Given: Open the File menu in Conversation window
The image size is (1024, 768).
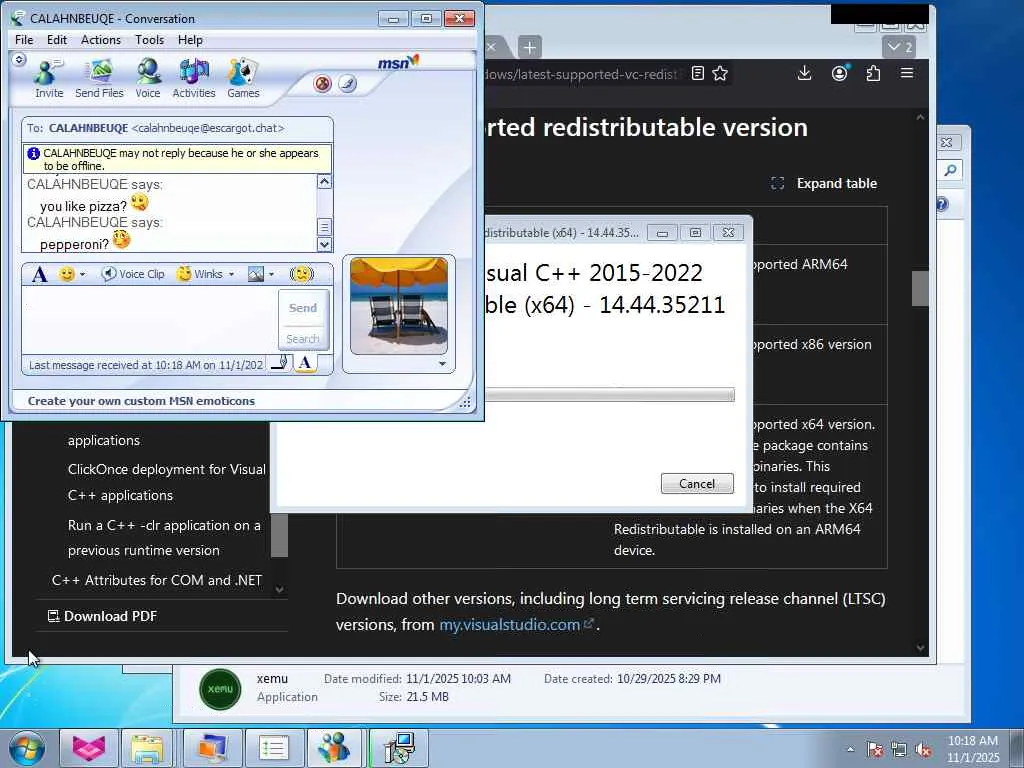Looking at the screenshot, I should [24, 40].
